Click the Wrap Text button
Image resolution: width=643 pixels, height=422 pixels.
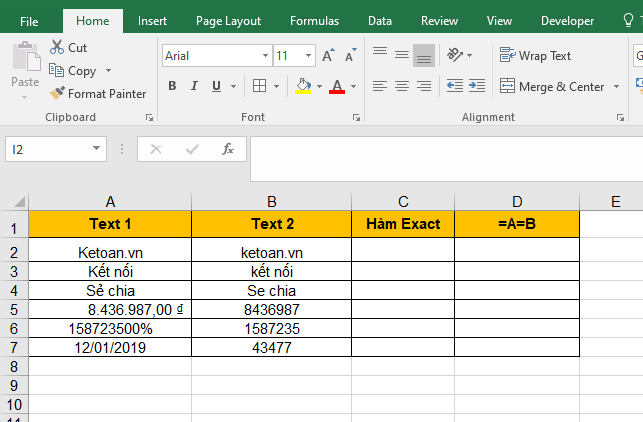coord(535,56)
